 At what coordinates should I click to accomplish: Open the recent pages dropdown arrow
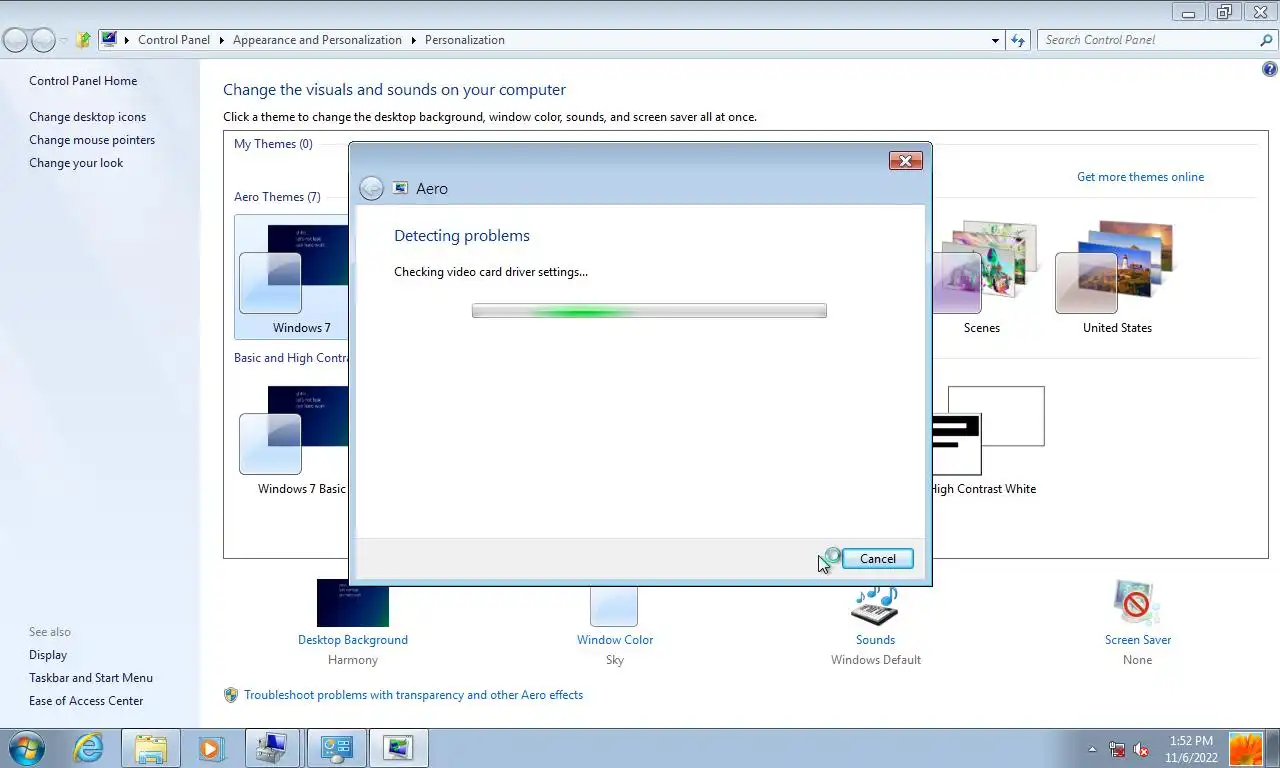click(63, 41)
